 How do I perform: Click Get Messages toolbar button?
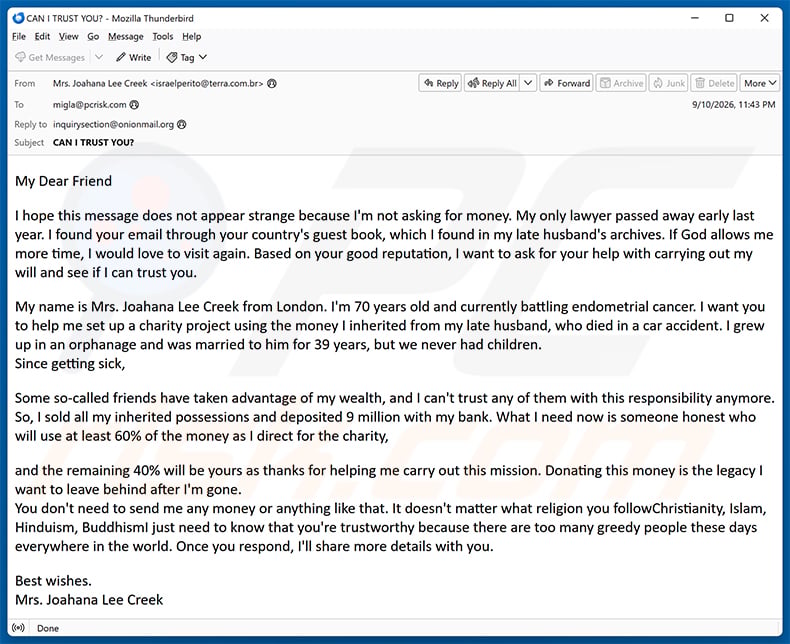click(50, 57)
